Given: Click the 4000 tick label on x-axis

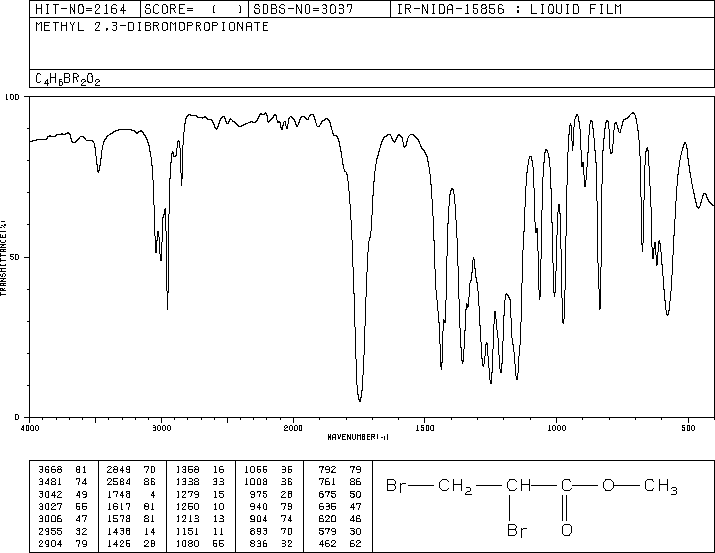Looking at the screenshot, I should tap(30, 428).
